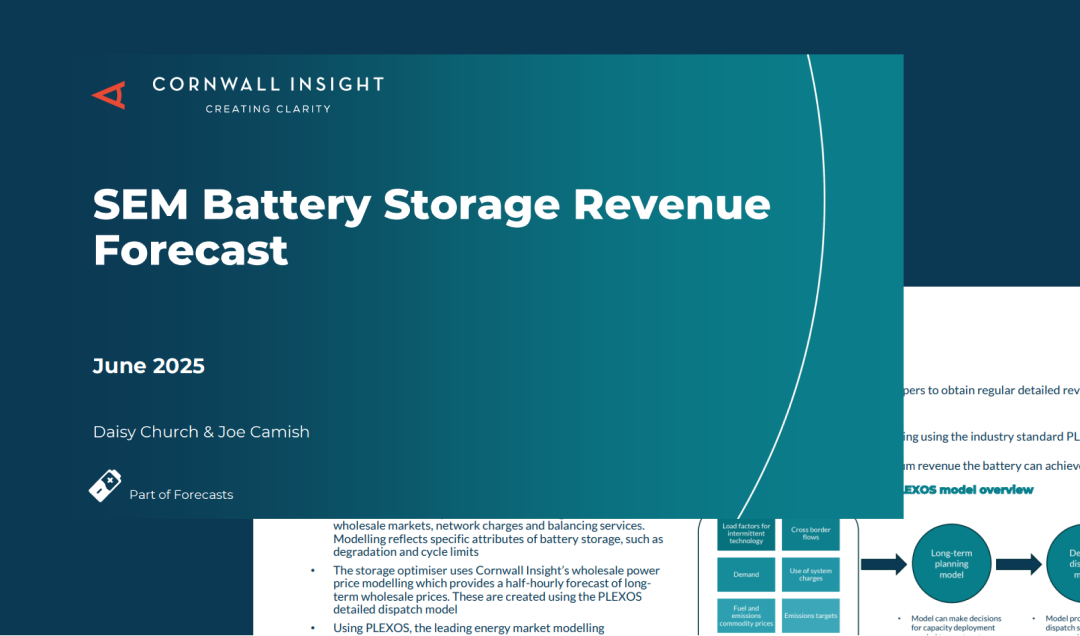Click the 'LEXOS model overview' heading
The height and width of the screenshot is (636, 1080).
[x=968, y=490]
